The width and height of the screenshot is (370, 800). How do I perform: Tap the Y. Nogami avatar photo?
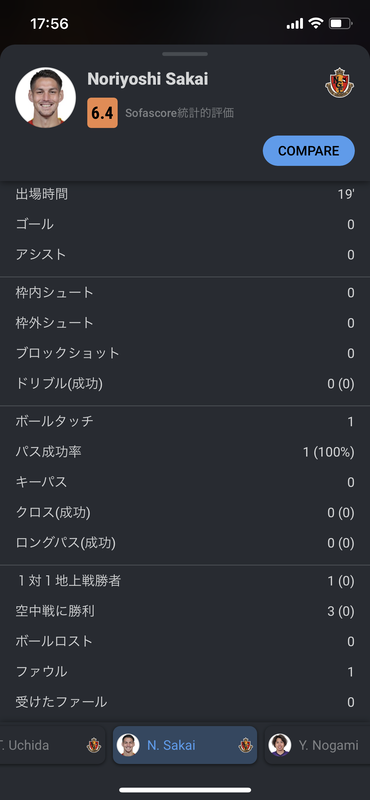(x=280, y=745)
